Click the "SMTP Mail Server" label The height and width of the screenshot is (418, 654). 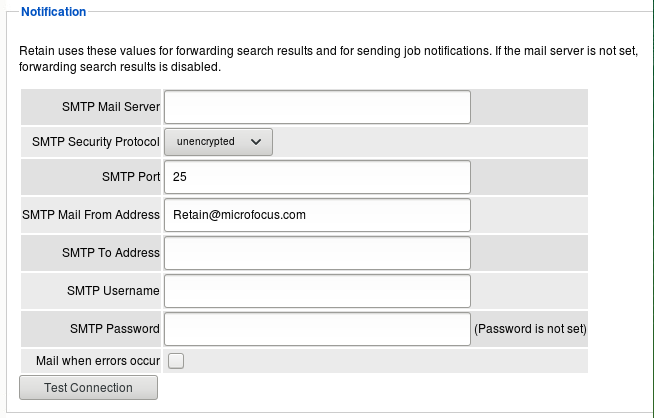click(109, 107)
